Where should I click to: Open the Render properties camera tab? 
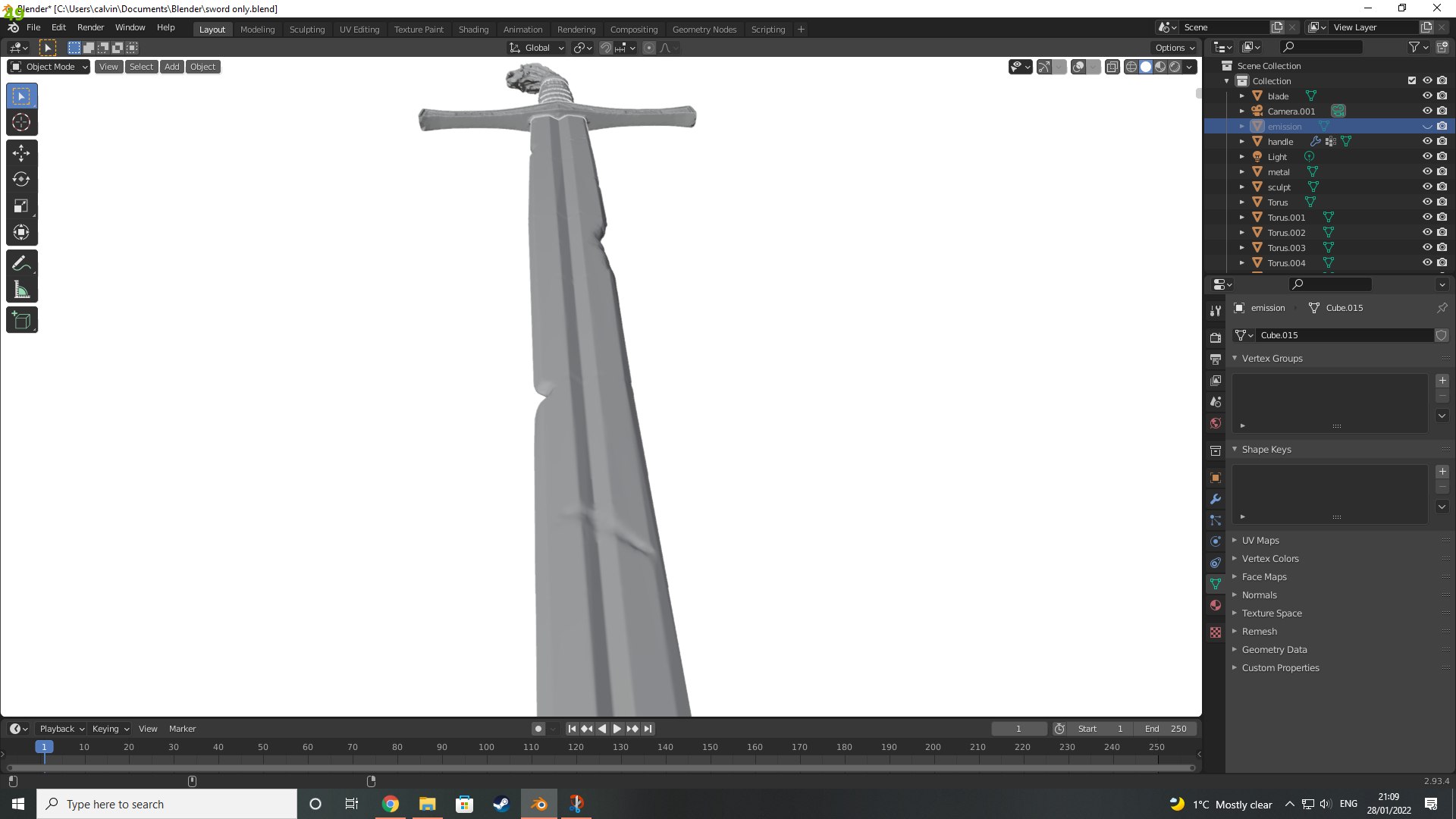click(1216, 337)
